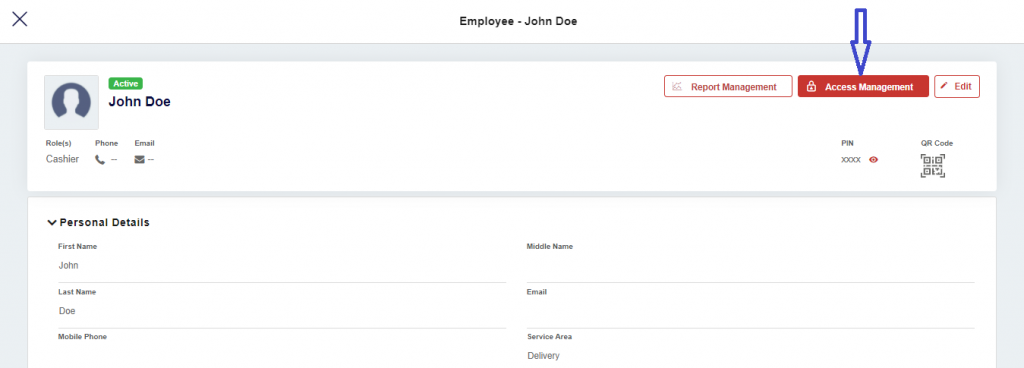
Task: Click the pencil icon on Edit
Action: (944, 86)
